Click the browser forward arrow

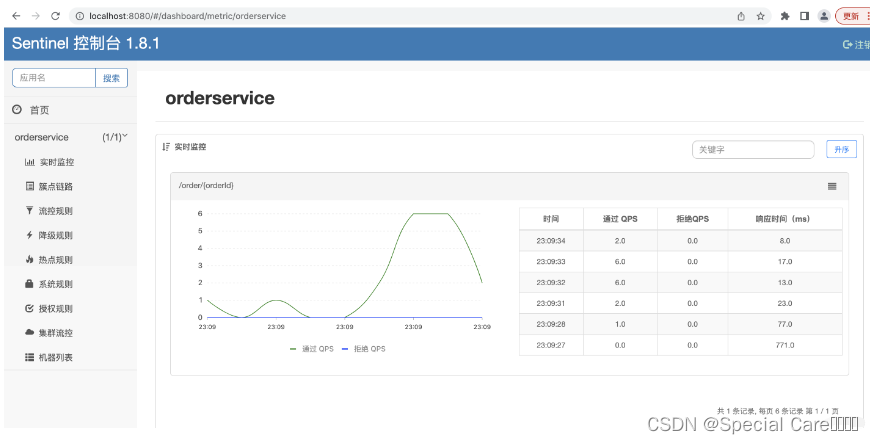(36, 16)
